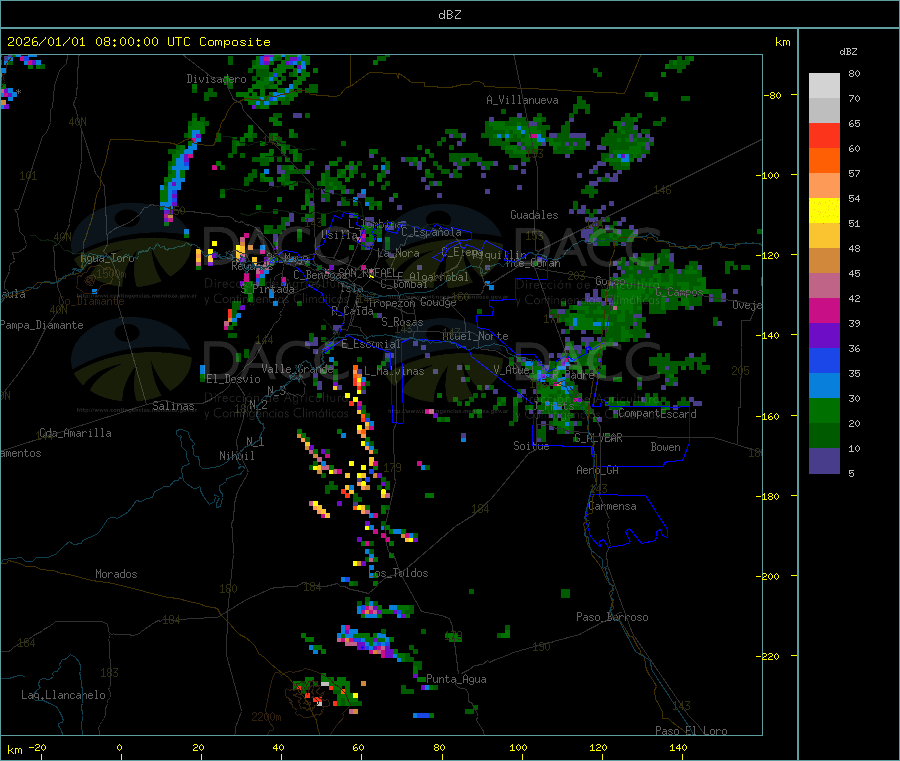This screenshot has height=761, width=900.
Task: Click the dusty pink 42–45 dBZ legend swatch
Action: coord(824,286)
